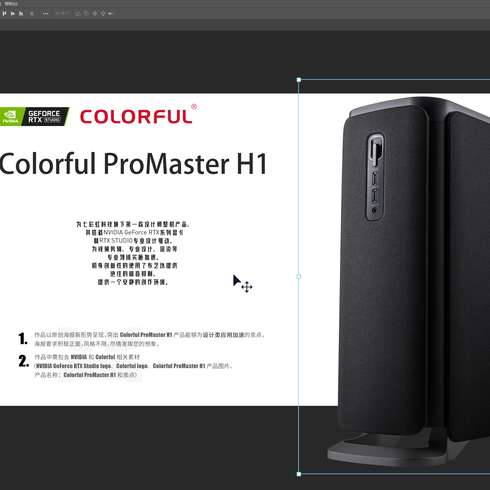This screenshot has height=490, width=490.
Task: Select the NVIDIA GeForce RTX Studio badge
Action: point(34,116)
